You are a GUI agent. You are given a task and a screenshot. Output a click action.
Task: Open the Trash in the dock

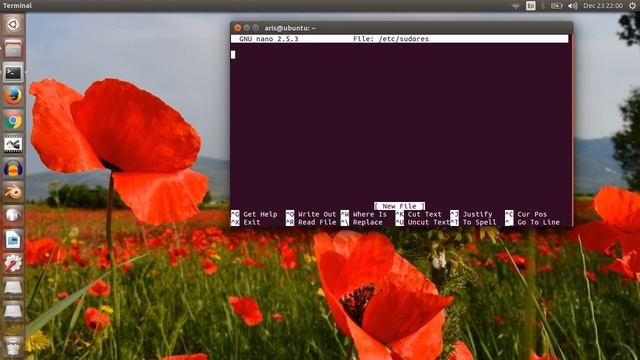click(x=13, y=346)
